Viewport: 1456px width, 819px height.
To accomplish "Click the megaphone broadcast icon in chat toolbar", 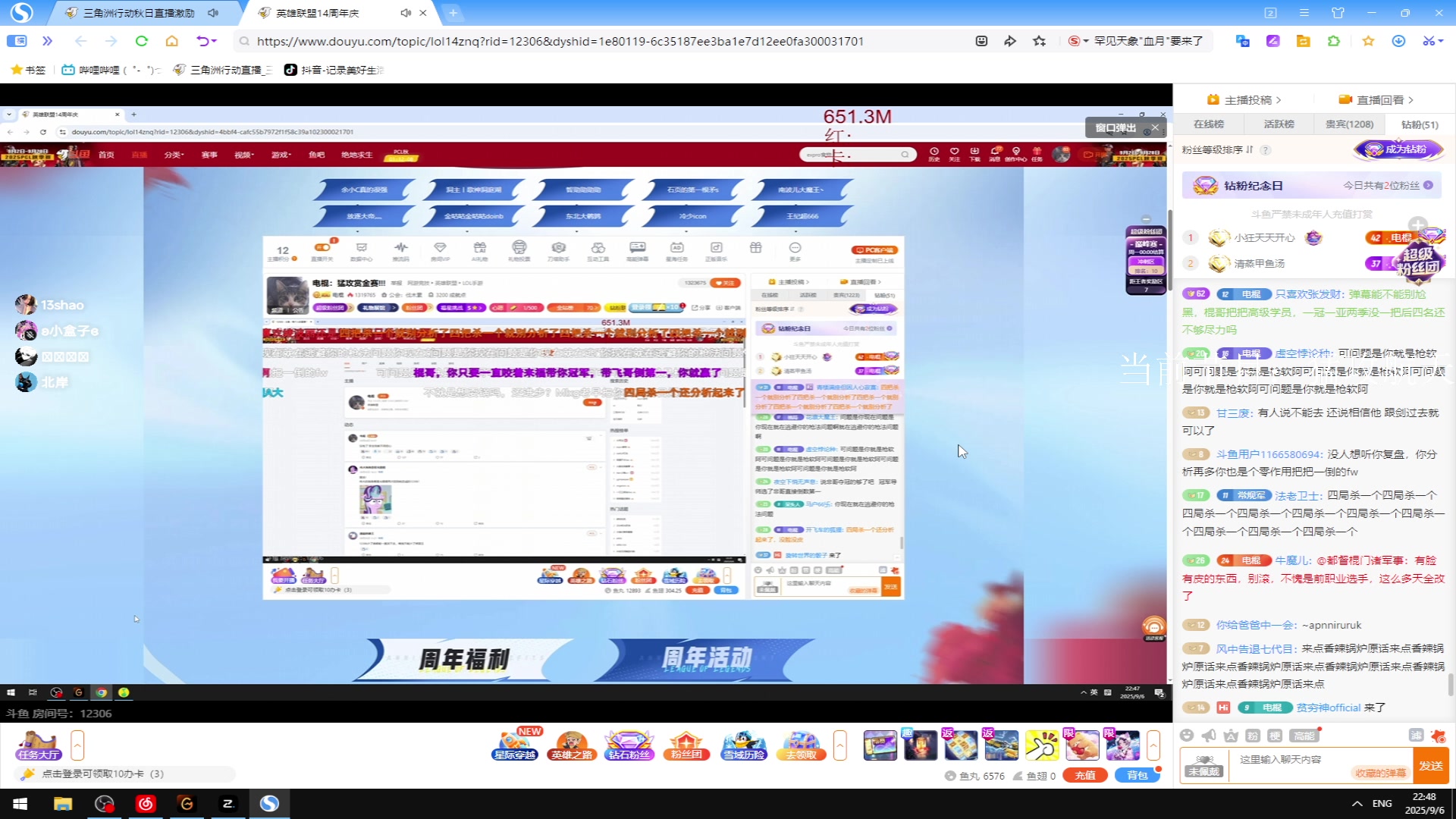I will [x=1209, y=735].
